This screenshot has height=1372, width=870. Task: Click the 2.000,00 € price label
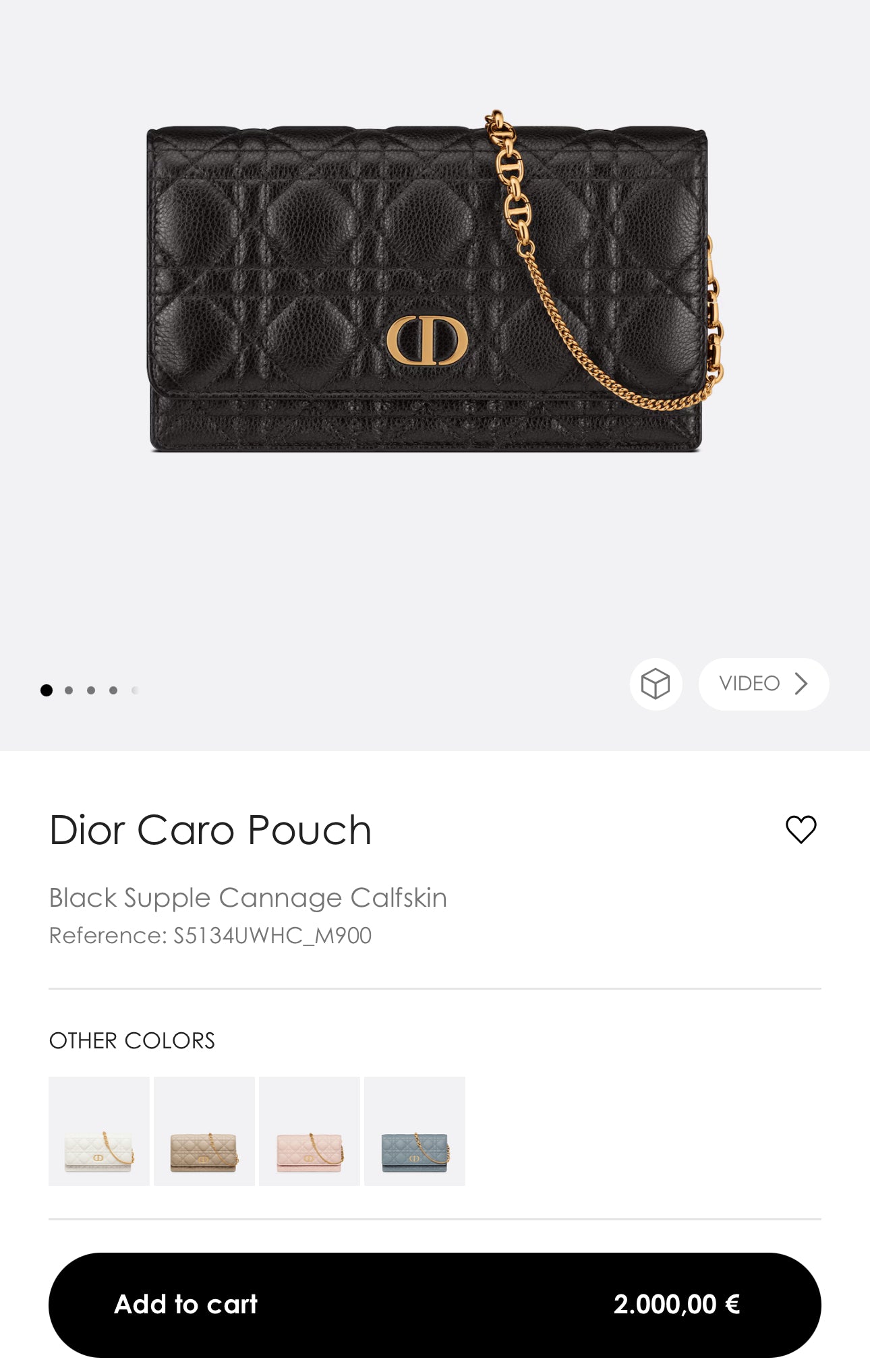click(676, 1305)
